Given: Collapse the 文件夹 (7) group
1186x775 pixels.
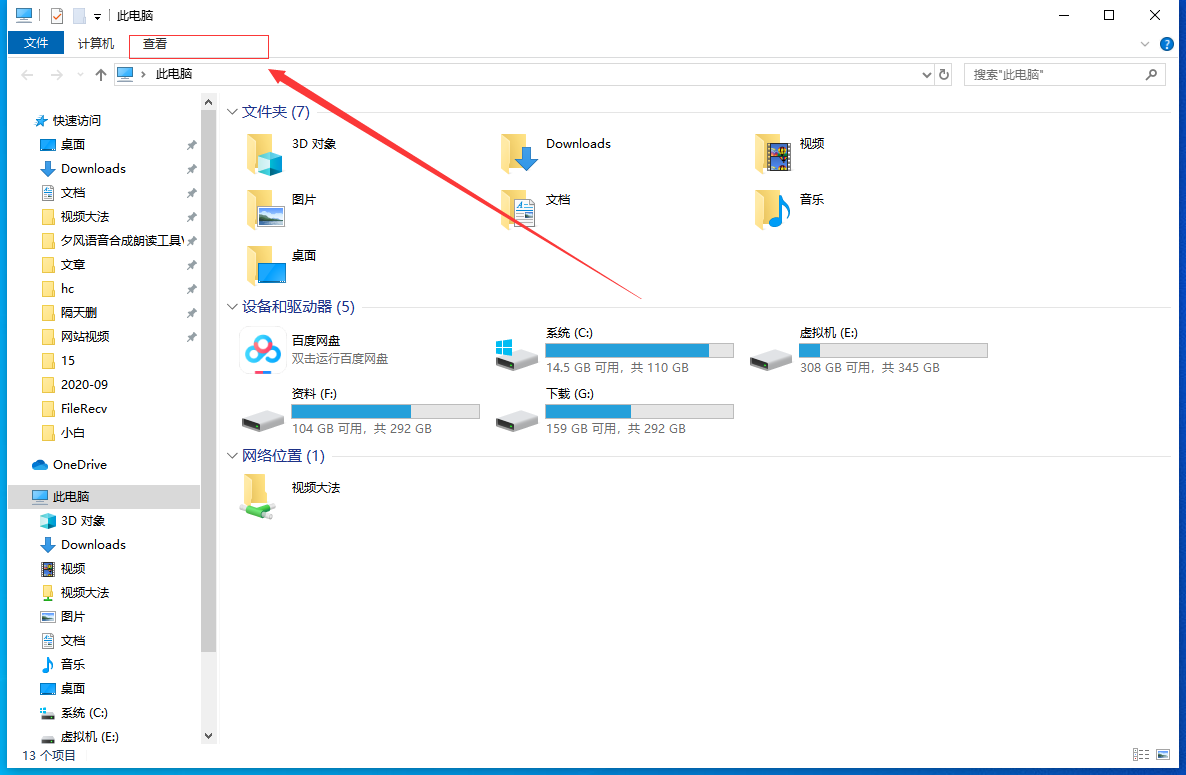Looking at the screenshot, I should pos(233,112).
